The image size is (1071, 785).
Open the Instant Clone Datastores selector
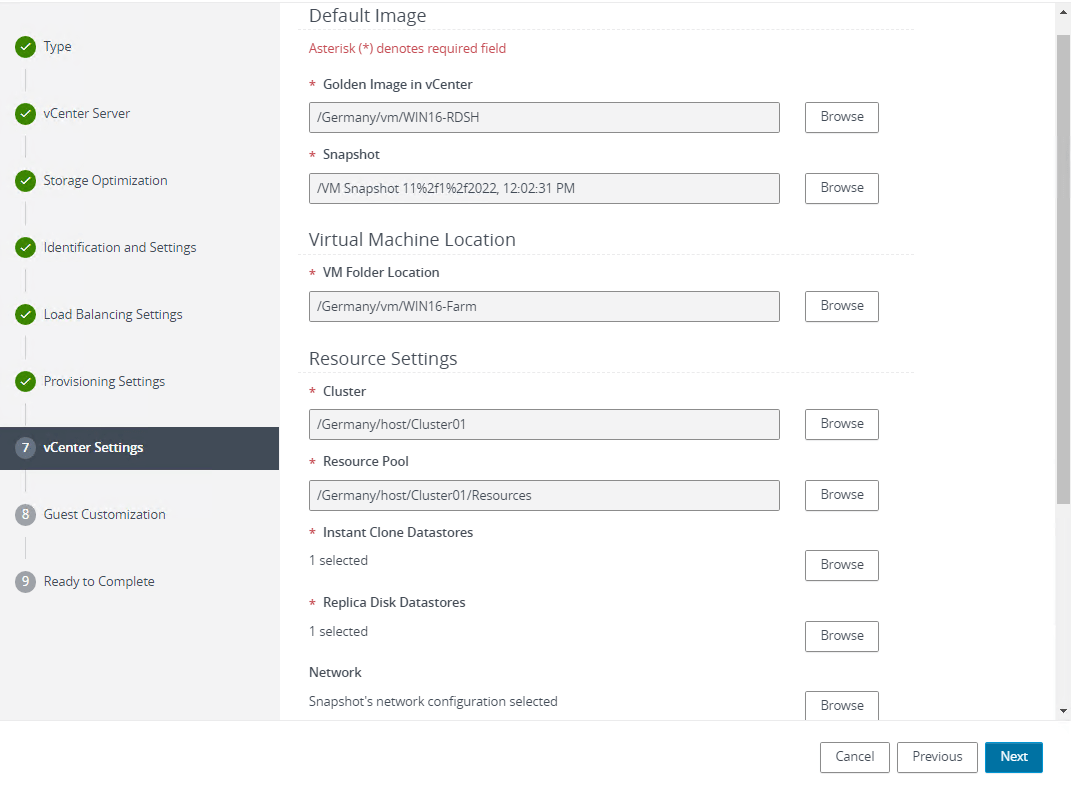point(841,565)
